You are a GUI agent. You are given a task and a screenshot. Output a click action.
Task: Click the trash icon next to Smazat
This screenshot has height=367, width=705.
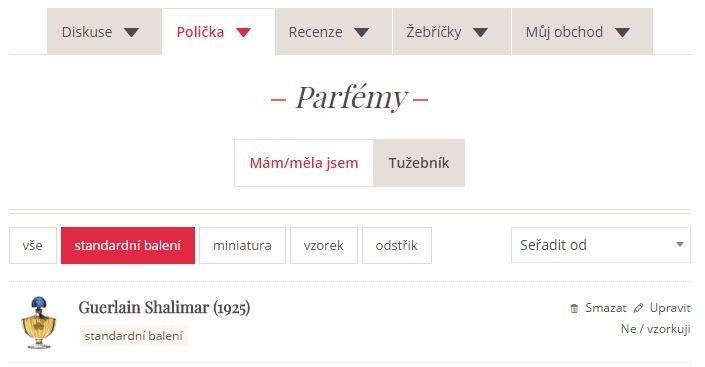point(574,309)
